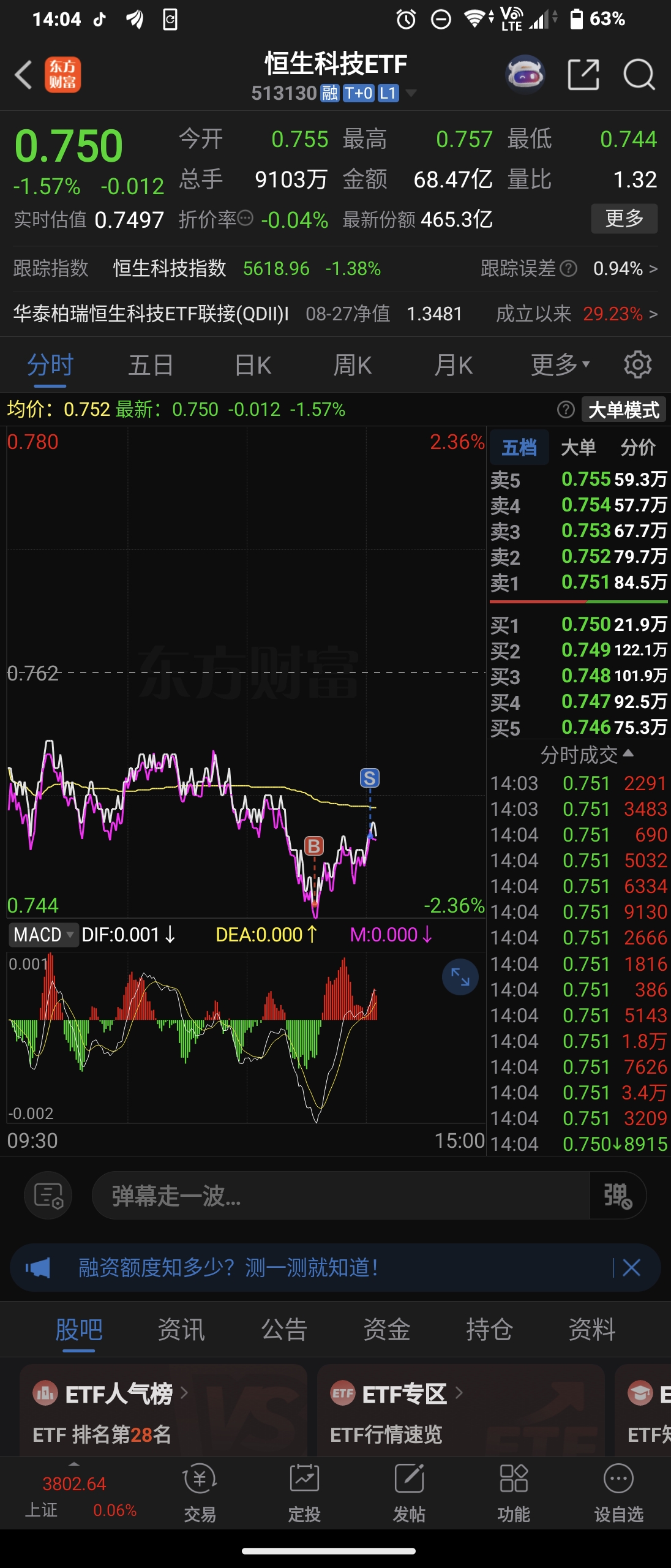Viewport: 671px width, 1568px height.
Task: Tap the megaphone announcement icon
Action: point(38,1268)
